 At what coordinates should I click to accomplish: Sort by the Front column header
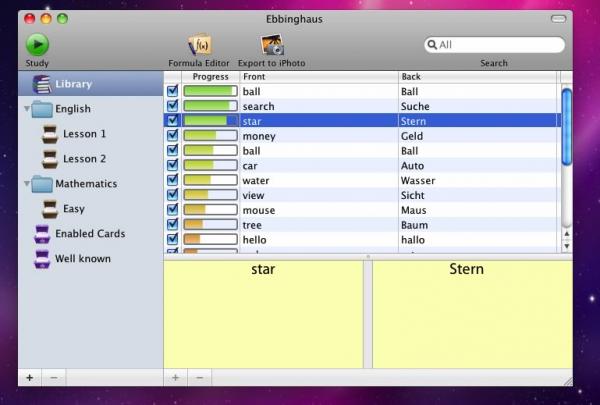click(x=319, y=77)
